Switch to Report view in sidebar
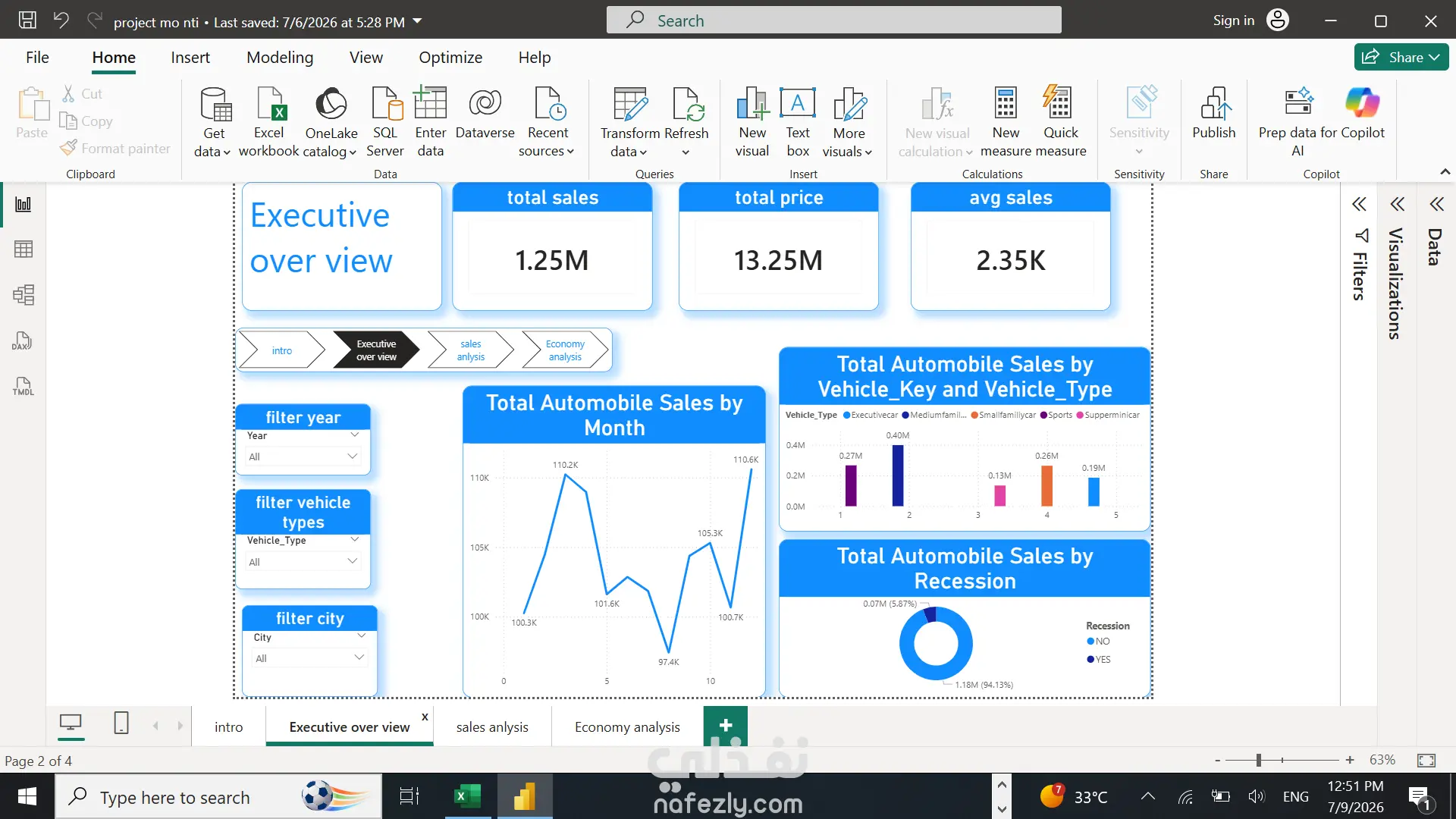This screenshot has width=1456, height=819. [x=24, y=204]
